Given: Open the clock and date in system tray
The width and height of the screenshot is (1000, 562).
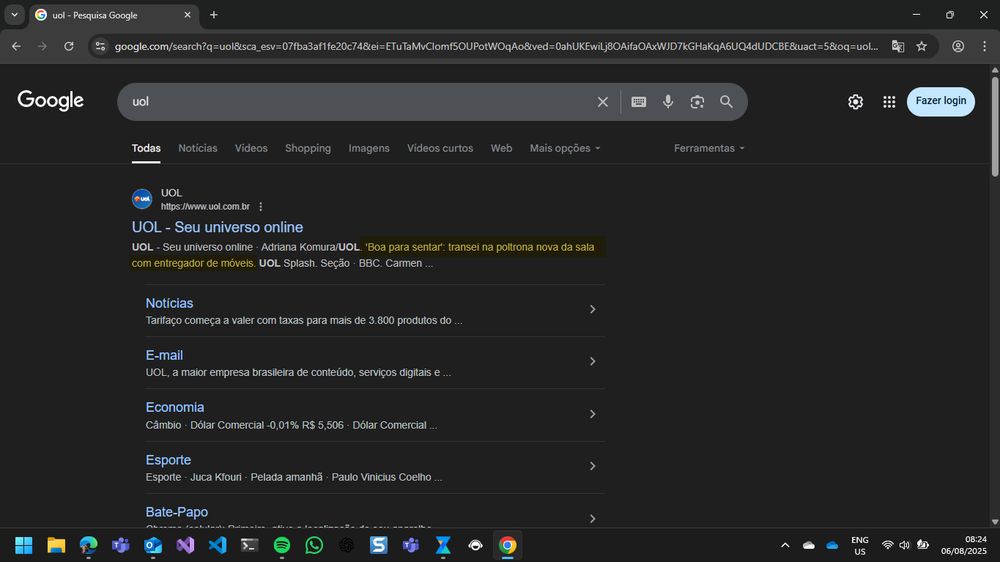Looking at the screenshot, I should point(963,545).
